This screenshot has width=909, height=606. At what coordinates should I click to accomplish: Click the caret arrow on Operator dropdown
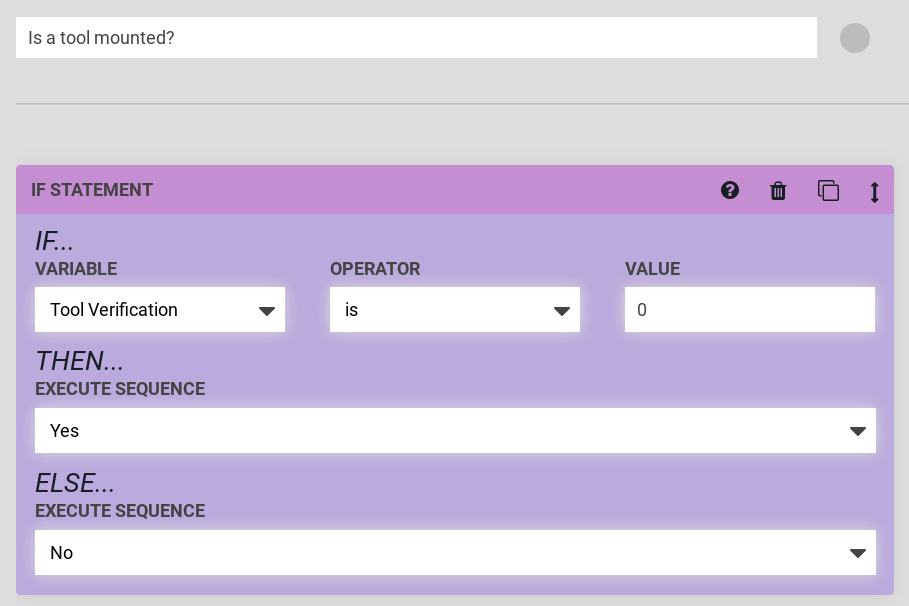[x=562, y=311]
